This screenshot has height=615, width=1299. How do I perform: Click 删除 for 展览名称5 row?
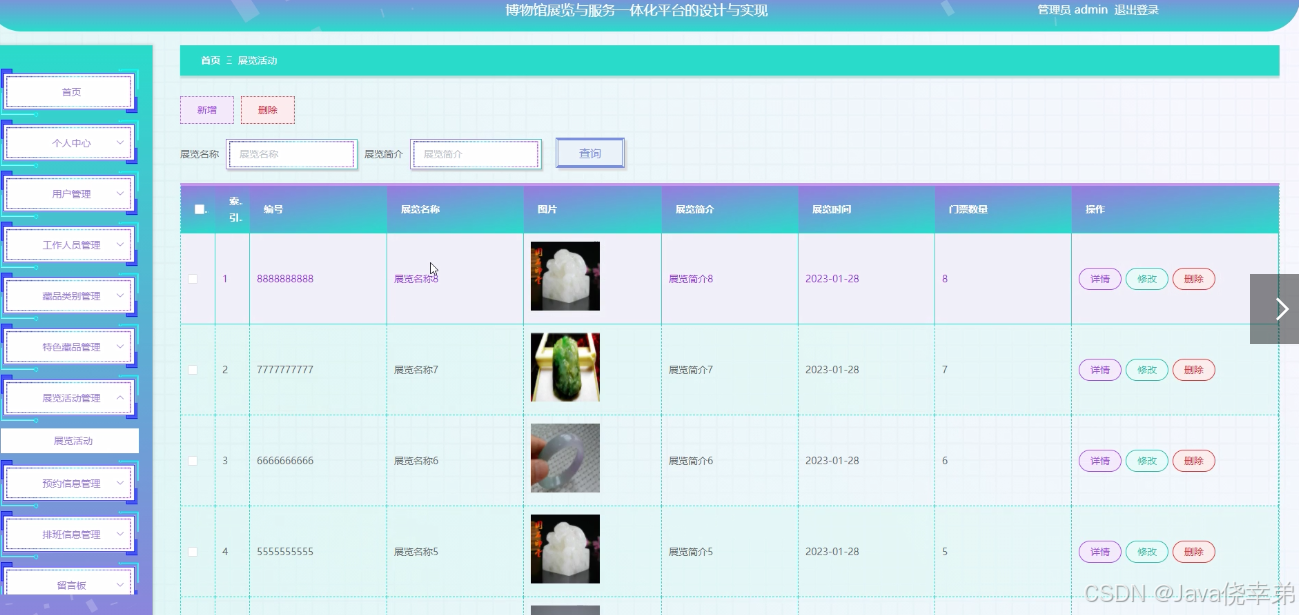click(1194, 552)
